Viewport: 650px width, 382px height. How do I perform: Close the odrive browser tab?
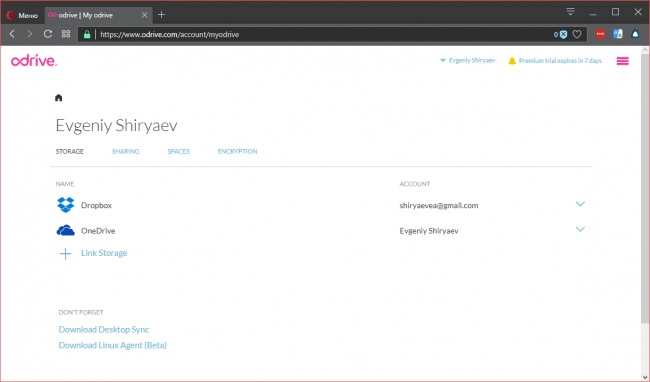(x=144, y=15)
